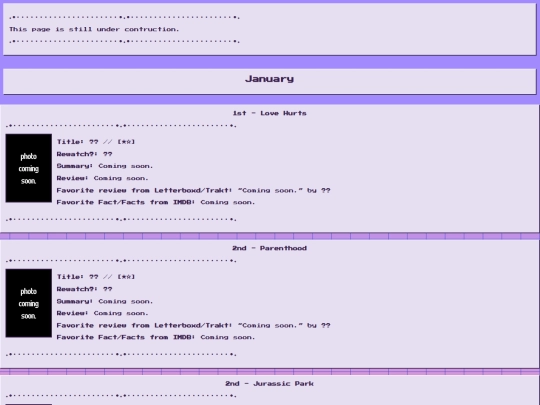The width and height of the screenshot is (540, 405).
Task: Click the 'This page is still under contruction.' text
Action: tap(94, 29)
